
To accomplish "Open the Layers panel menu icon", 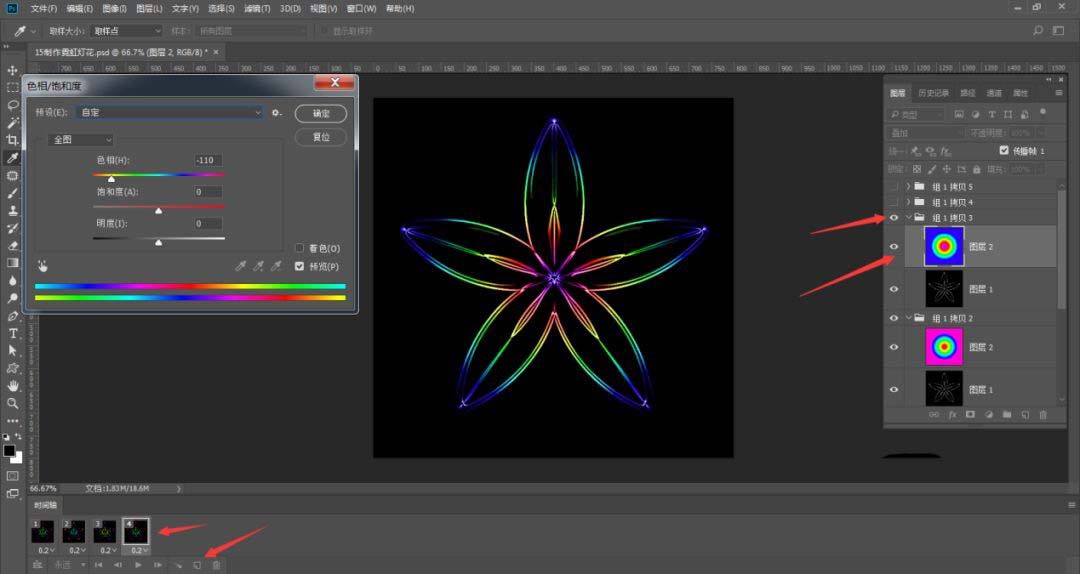I will 1059,93.
